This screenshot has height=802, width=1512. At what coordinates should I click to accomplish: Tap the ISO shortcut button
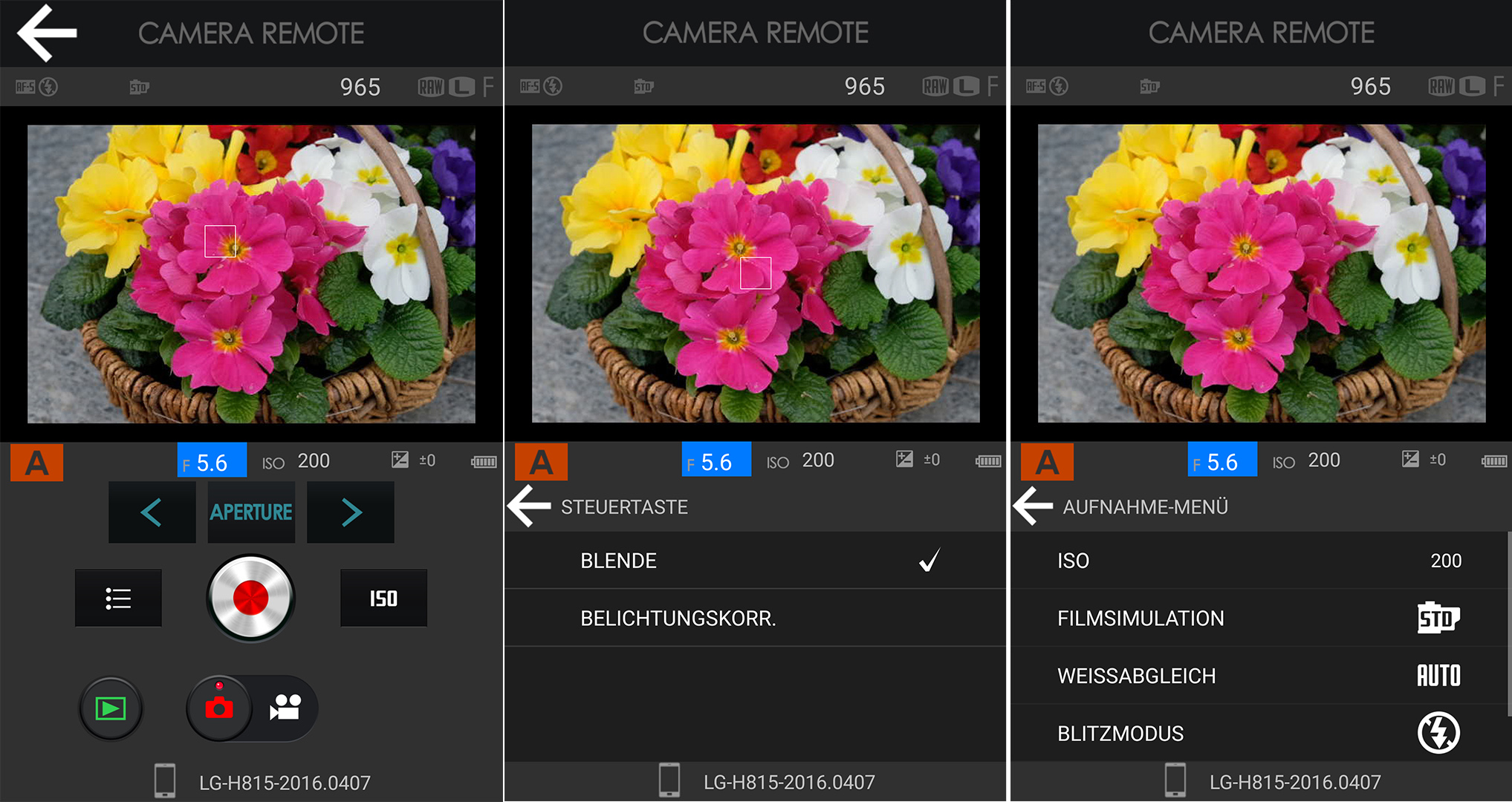click(383, 599)
